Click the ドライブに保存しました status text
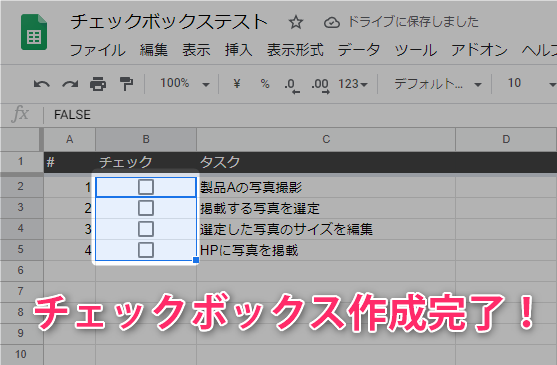Viewport: 557px width, 365px height. [x=413, y=22]
